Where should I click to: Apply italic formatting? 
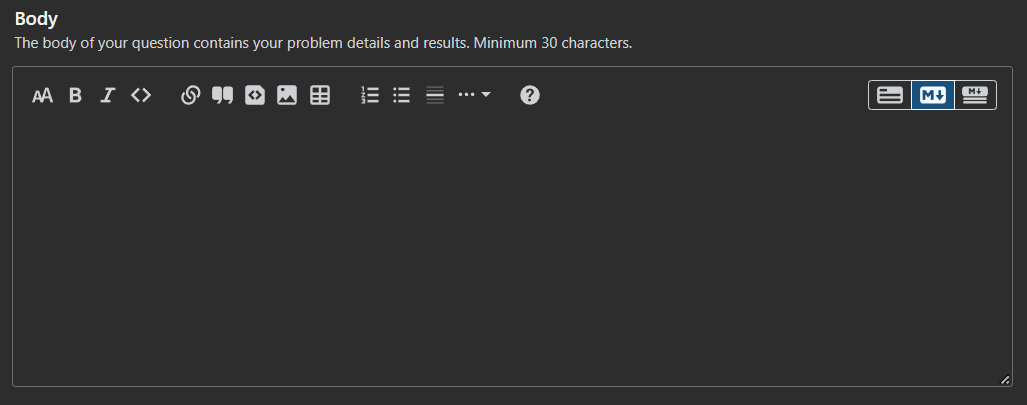point(108,96)
